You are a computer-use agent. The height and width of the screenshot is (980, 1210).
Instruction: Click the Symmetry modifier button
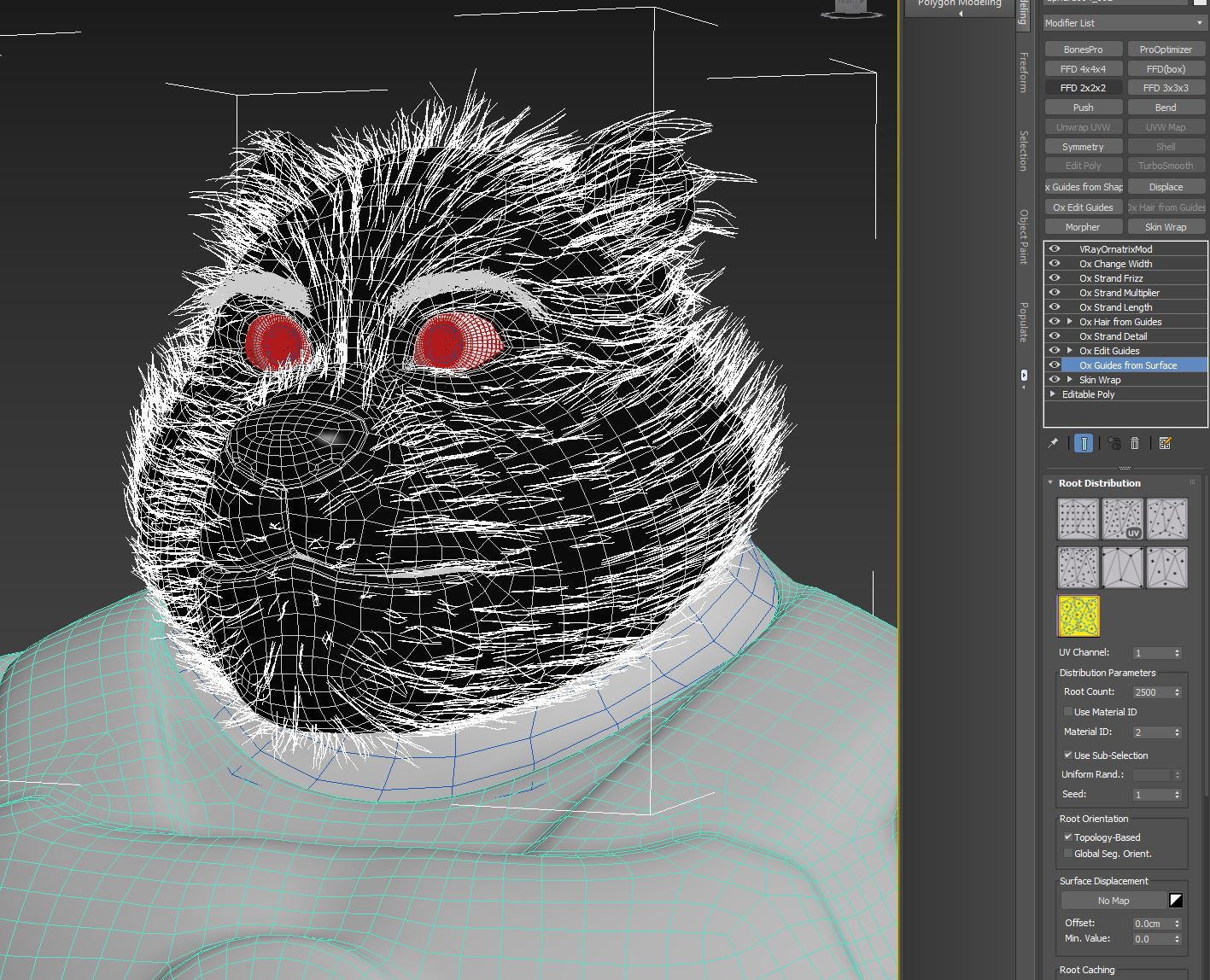pyautogui.click(x=1083, y=147)
